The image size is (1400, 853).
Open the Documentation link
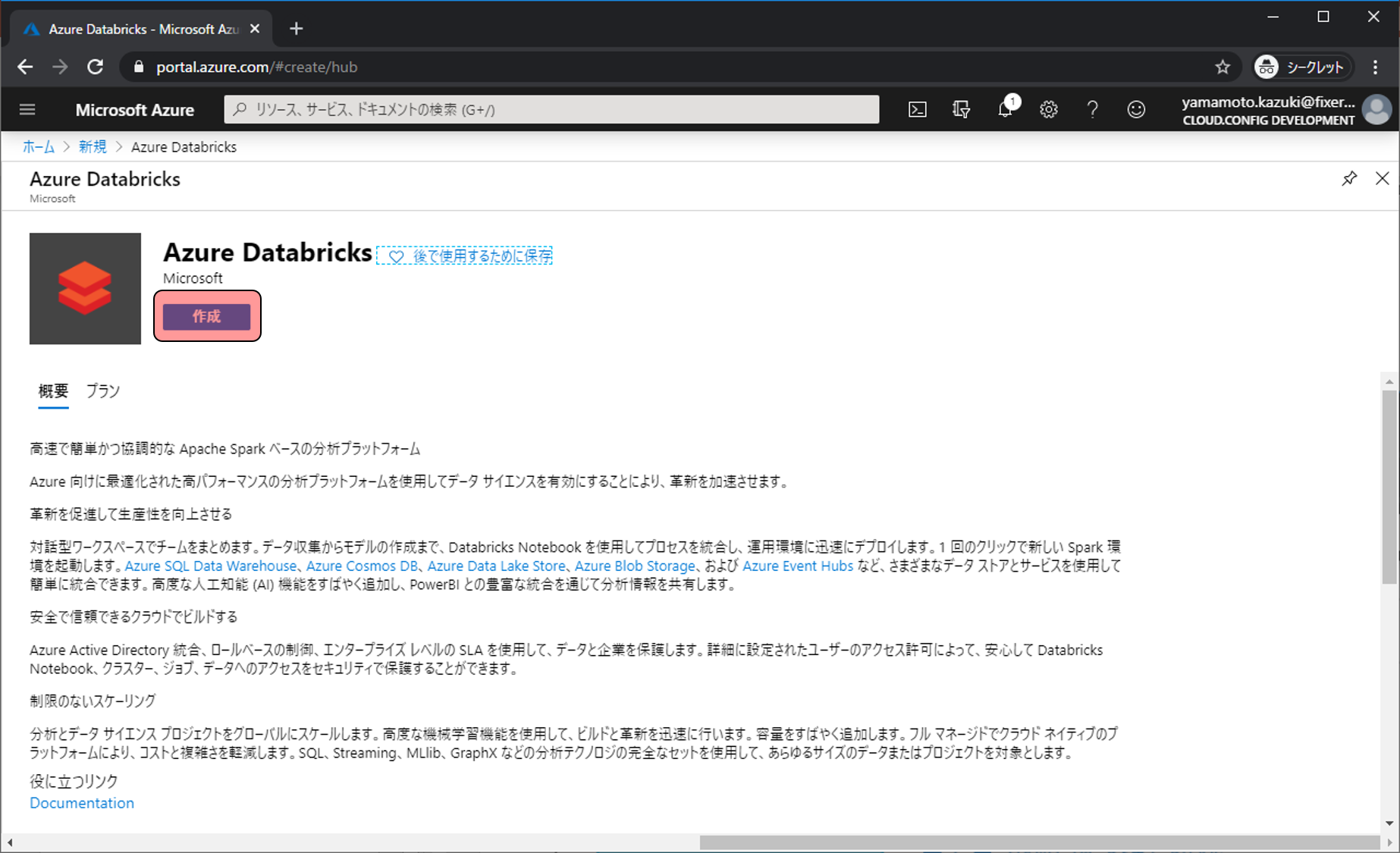82,803
